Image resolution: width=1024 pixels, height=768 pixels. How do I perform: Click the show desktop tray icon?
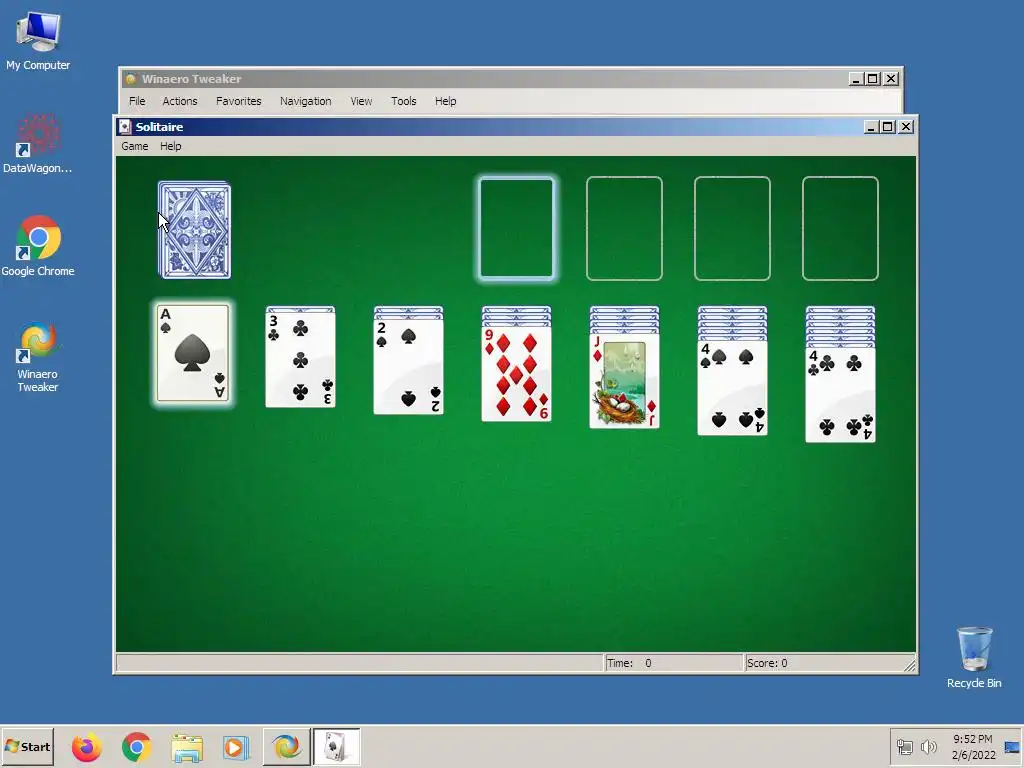click(x=1012, y=747)
